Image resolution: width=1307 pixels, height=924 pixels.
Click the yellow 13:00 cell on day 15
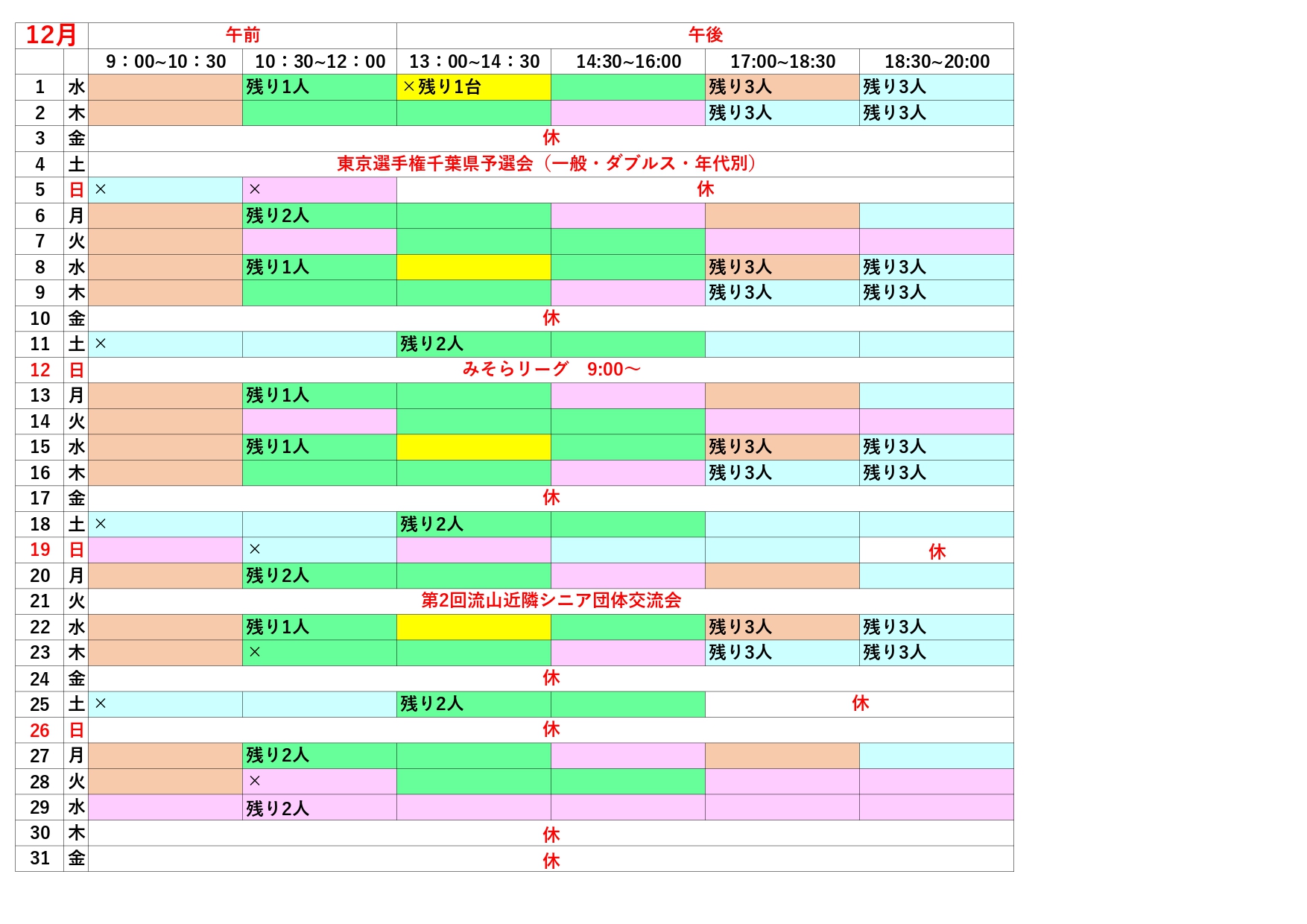(474, 447)
